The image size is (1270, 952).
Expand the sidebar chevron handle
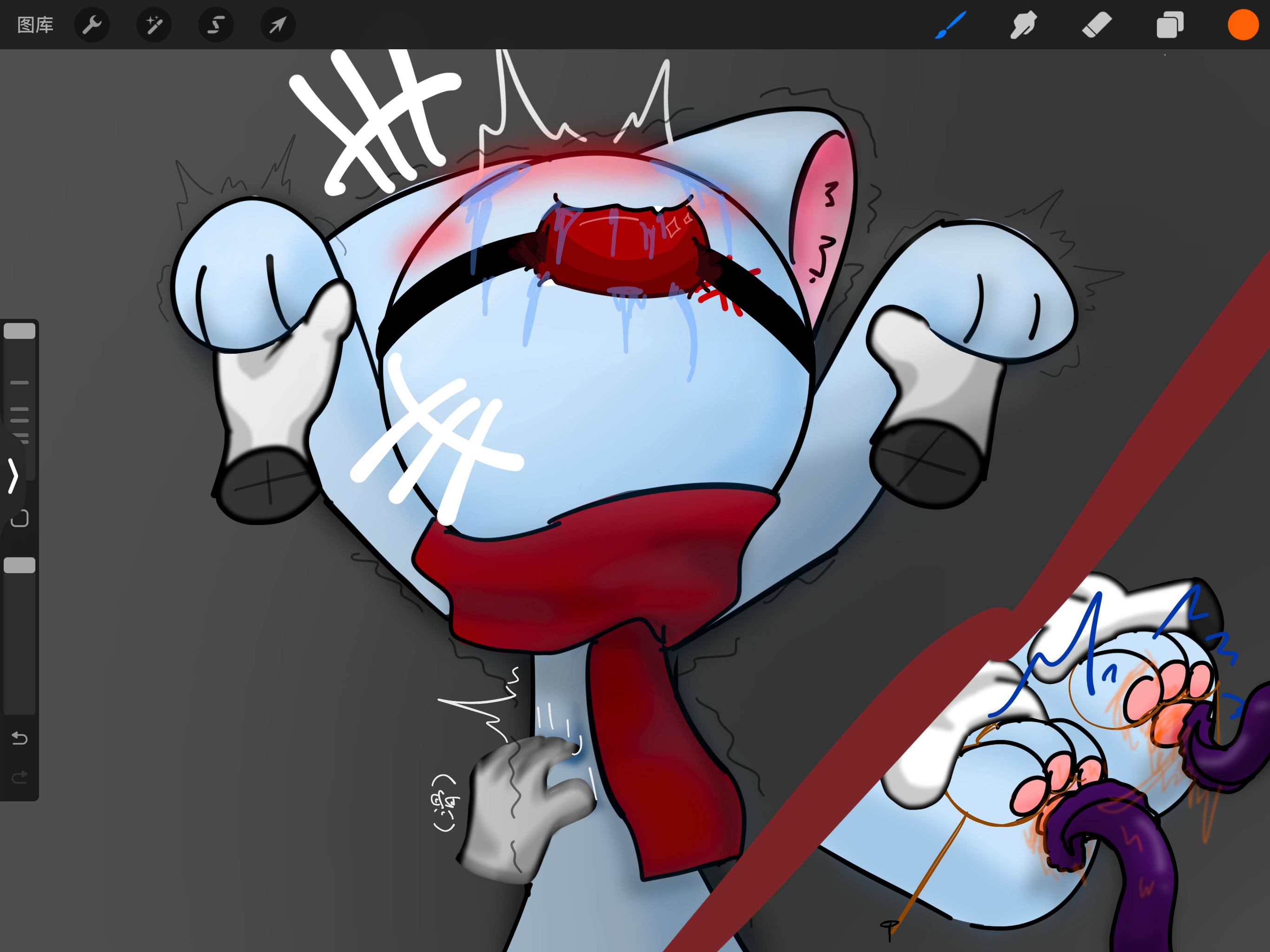(13, 476)
